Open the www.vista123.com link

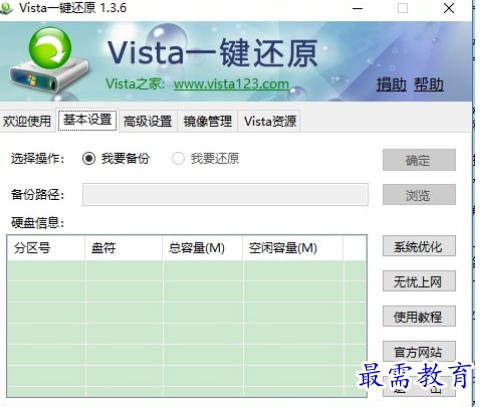pos(231,84)
